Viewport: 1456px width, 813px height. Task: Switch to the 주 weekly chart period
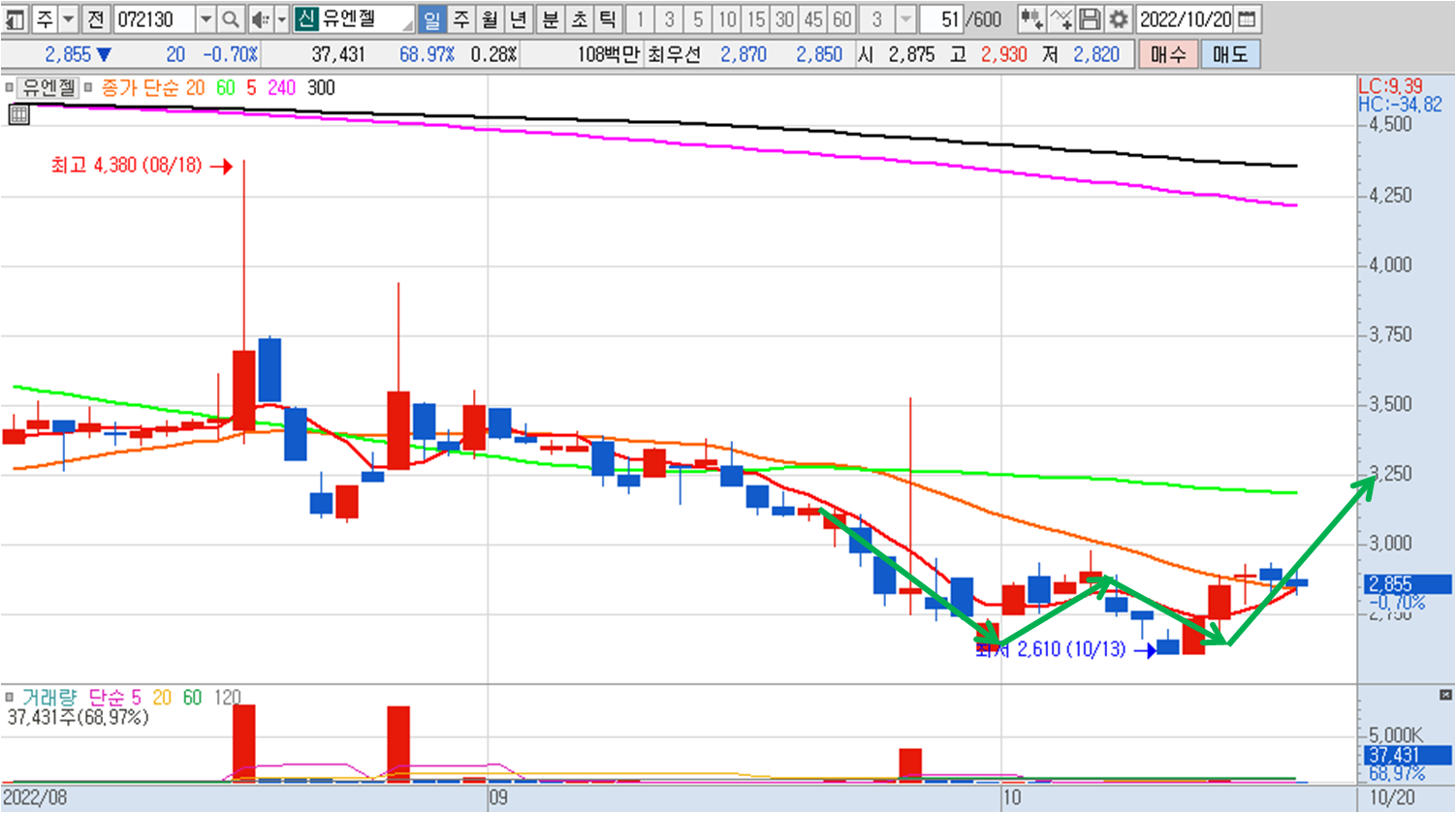click(461, 18)
